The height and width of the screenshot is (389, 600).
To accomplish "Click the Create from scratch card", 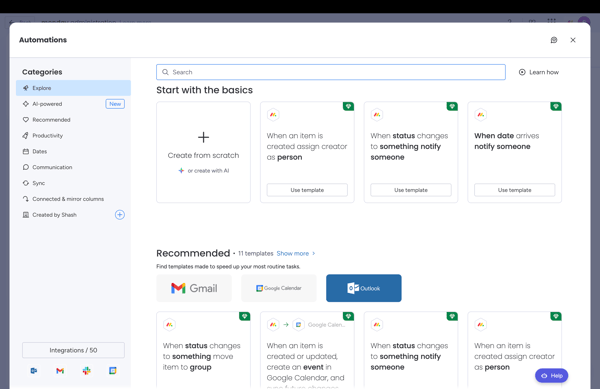I will 204,152.
